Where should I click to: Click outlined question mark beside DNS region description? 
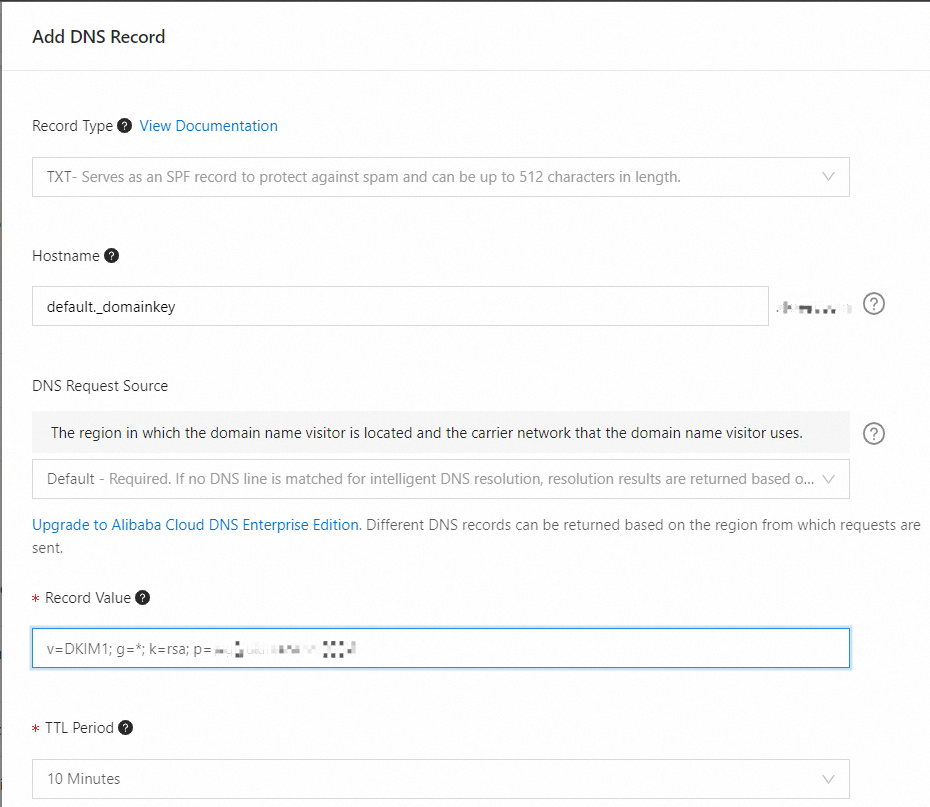[873, 433]
